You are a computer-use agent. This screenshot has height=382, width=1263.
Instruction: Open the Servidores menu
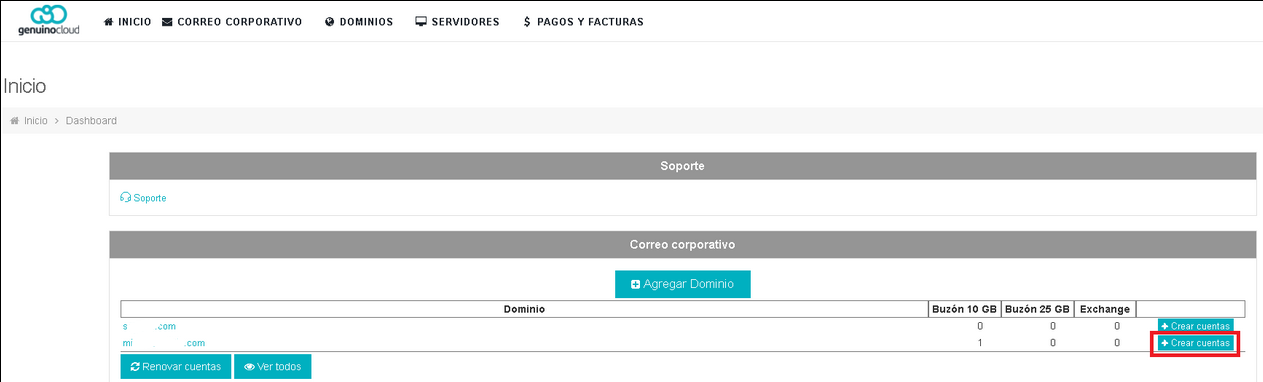(x=457, y=22)
